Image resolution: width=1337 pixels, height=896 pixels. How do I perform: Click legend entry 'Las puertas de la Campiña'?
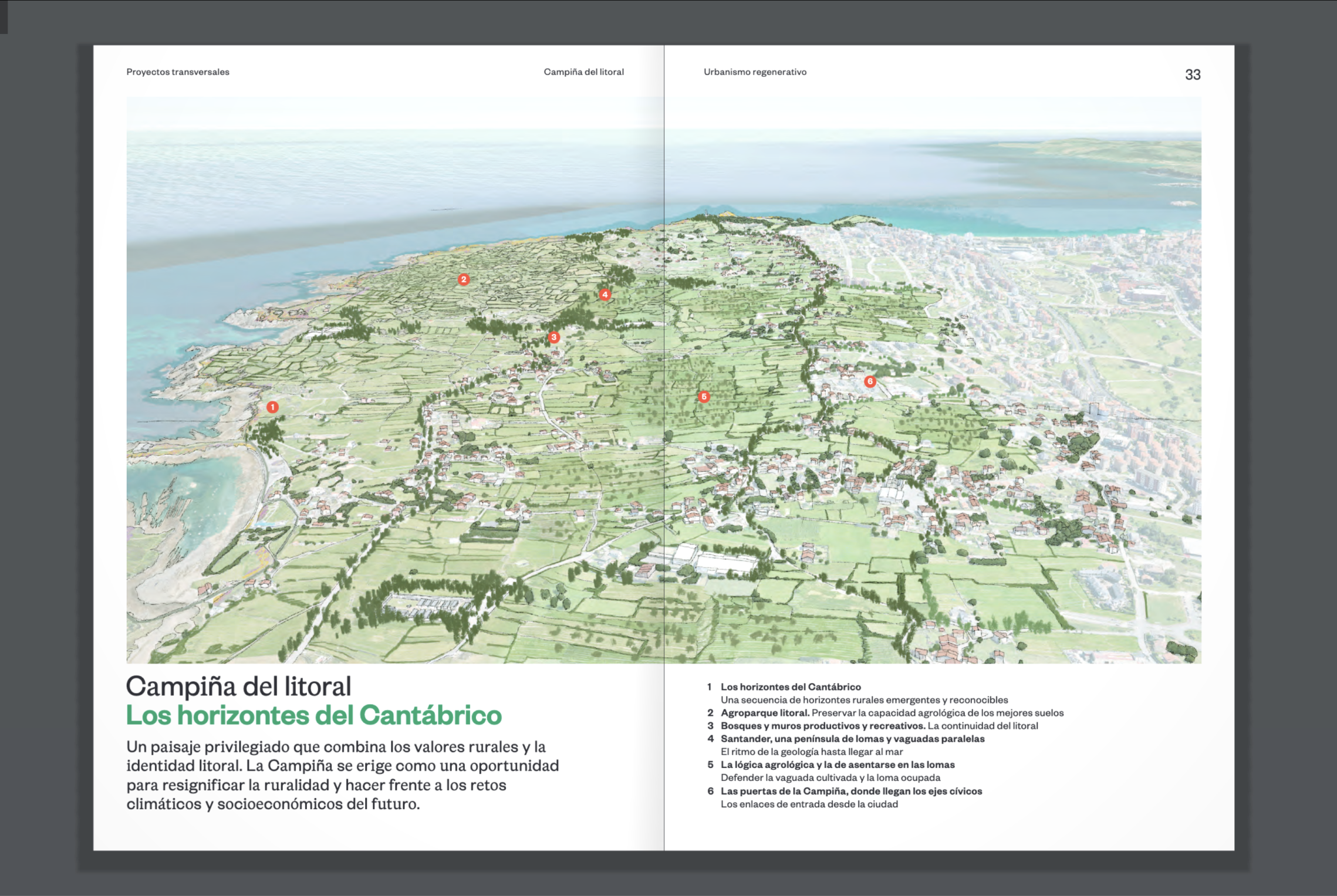[x=851, y=791]
